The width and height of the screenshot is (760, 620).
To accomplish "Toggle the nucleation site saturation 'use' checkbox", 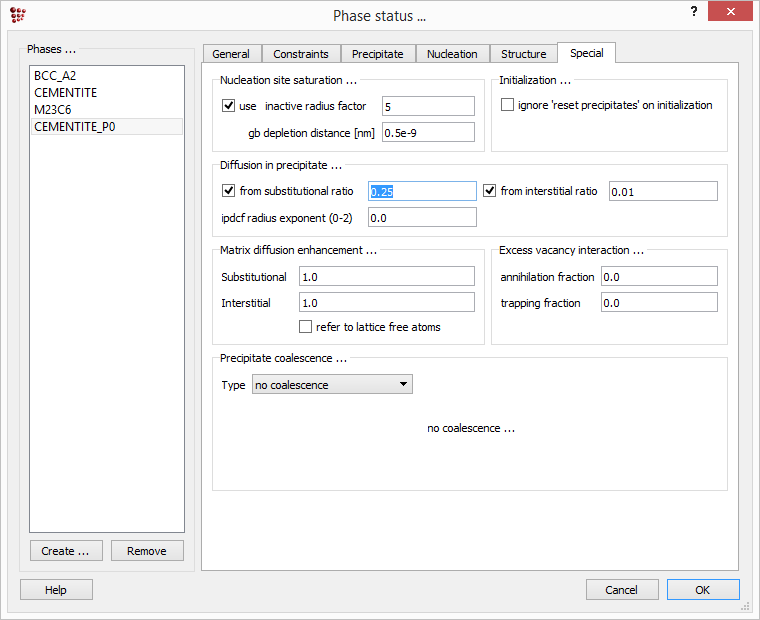I will click(x=228, y=106).
